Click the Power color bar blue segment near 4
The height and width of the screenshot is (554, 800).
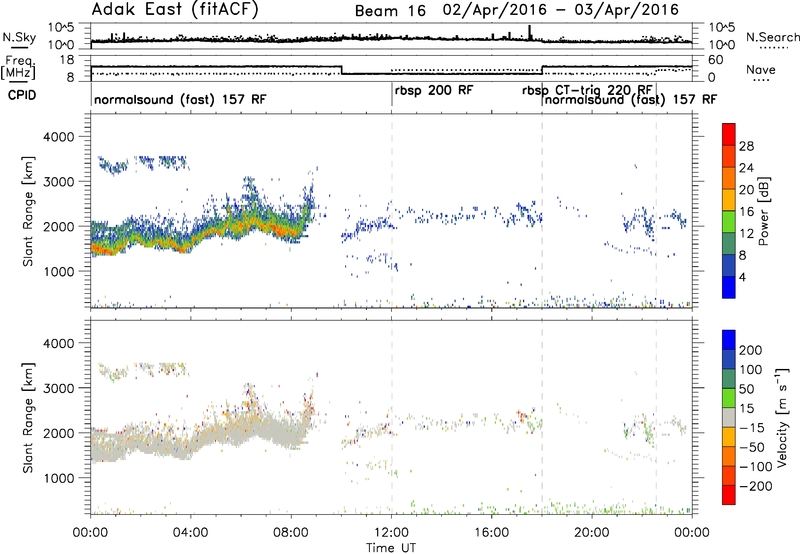click(729, 287)
